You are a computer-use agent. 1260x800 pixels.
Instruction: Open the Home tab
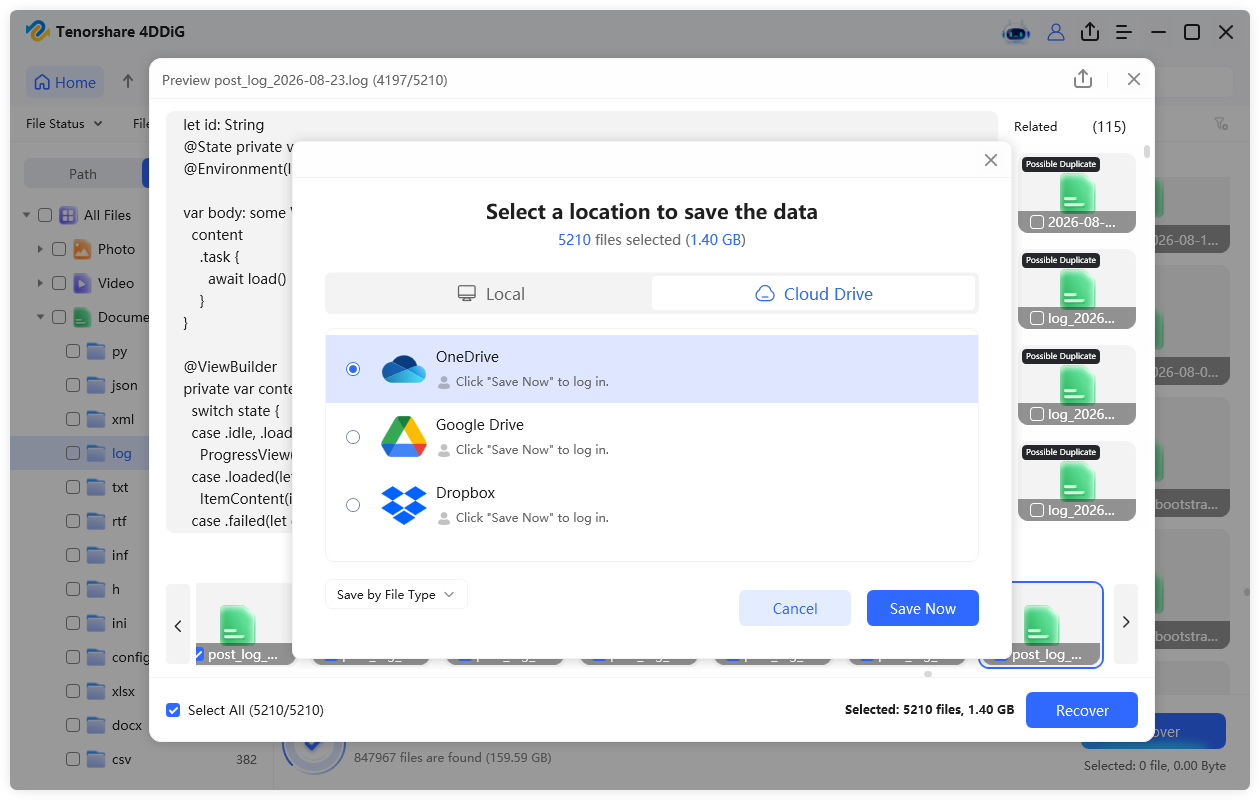point(66,82)
